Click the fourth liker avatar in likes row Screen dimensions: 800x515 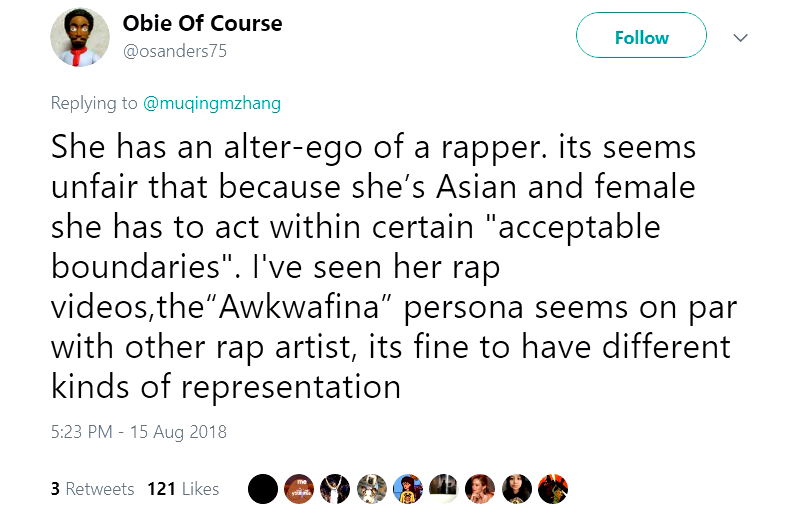[x=371, y=489]
